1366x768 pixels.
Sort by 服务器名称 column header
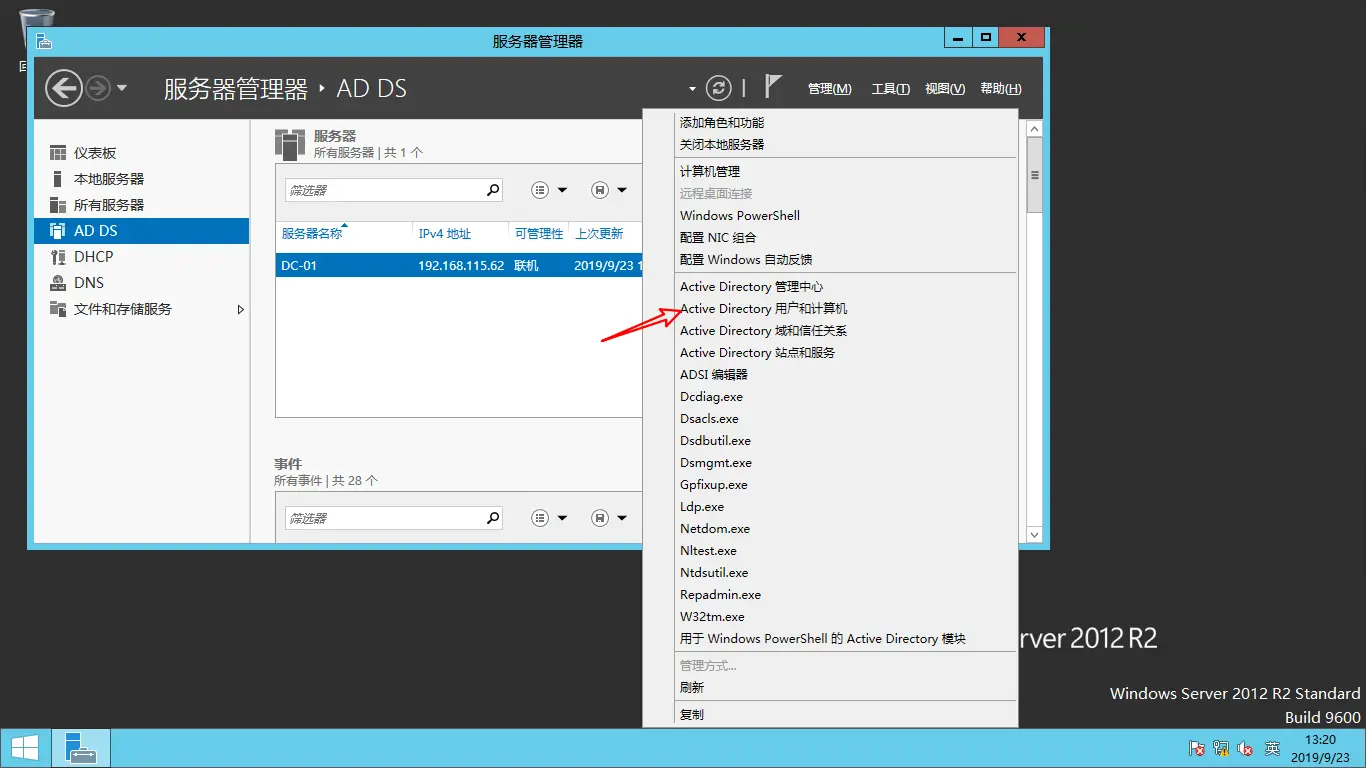tap(312, 234)
